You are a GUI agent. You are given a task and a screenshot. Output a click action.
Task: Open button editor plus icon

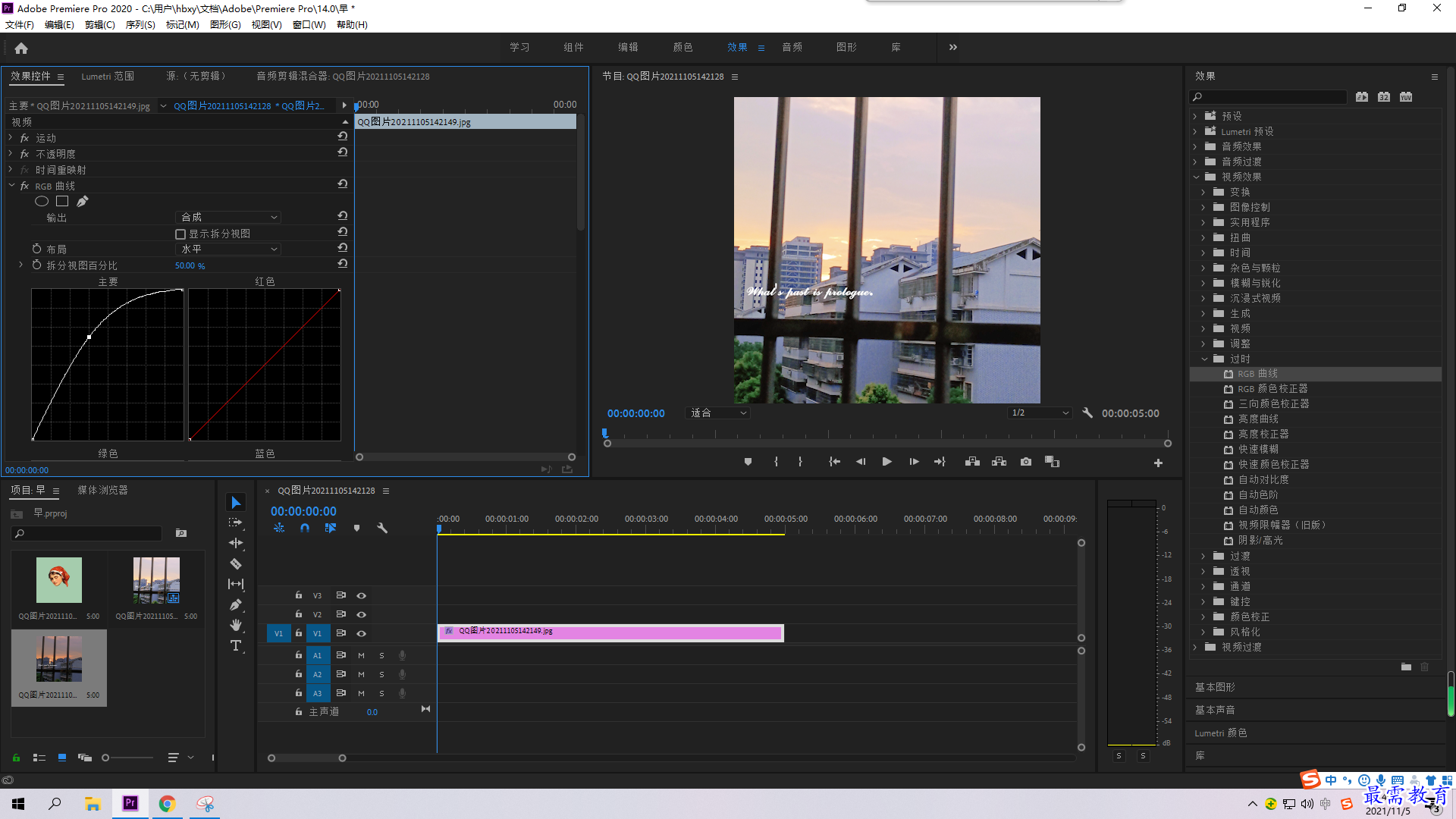coord(1158,463)
